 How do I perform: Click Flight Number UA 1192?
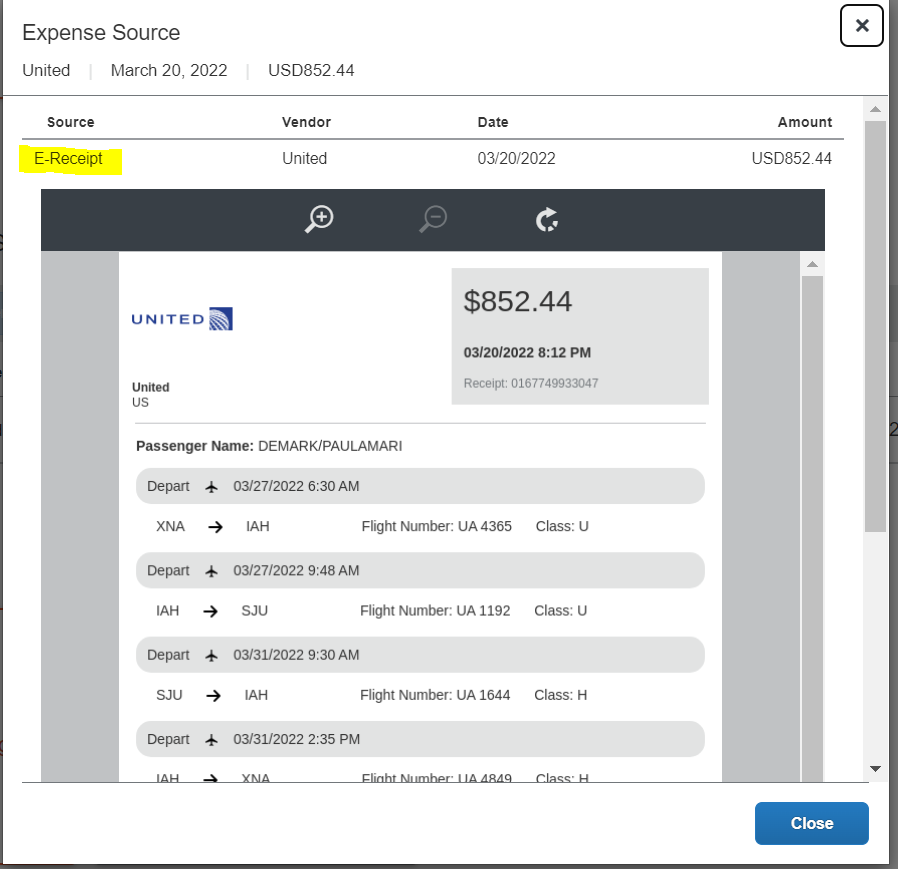[x=435, y=611]
